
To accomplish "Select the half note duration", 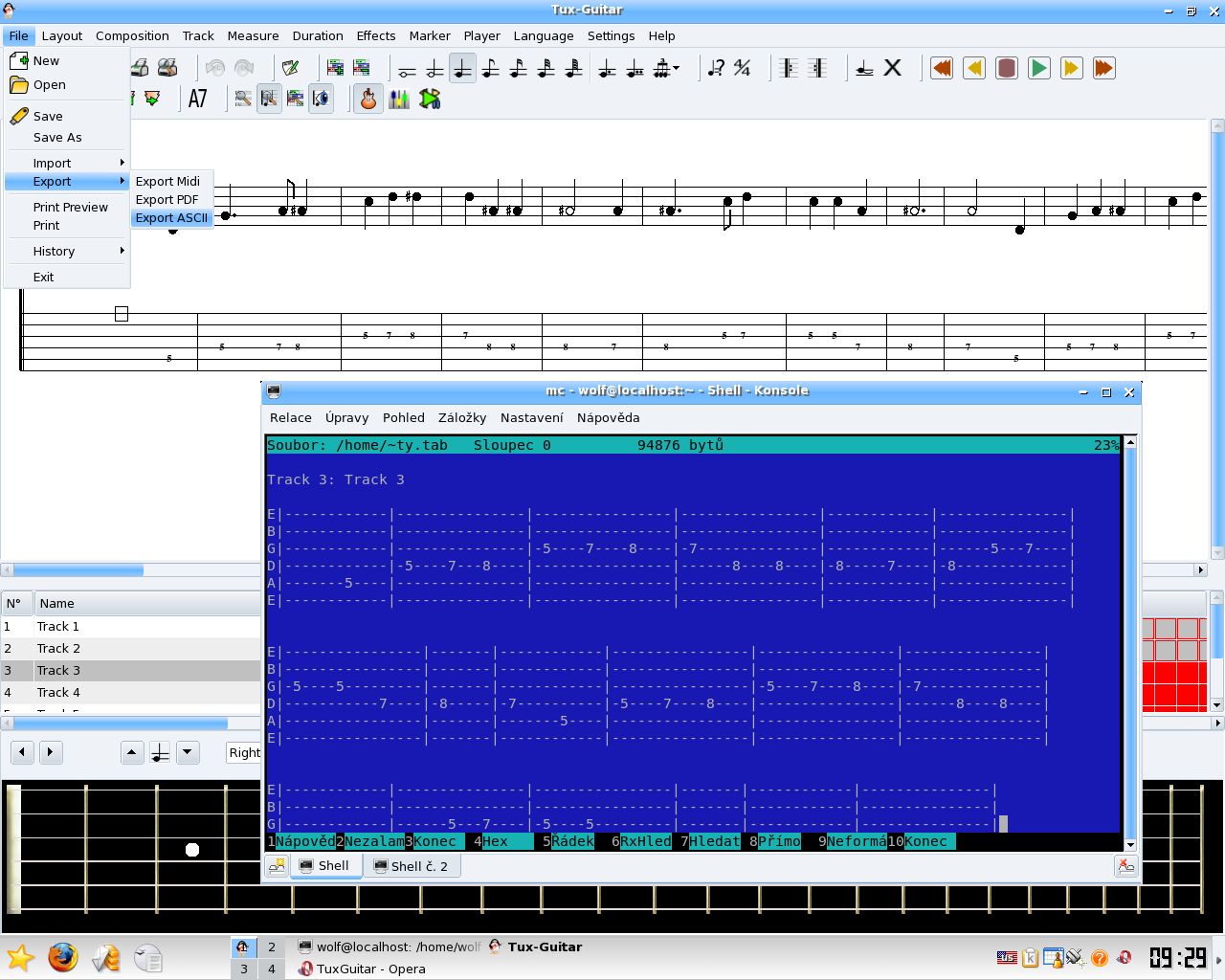I will coord(435,69).
